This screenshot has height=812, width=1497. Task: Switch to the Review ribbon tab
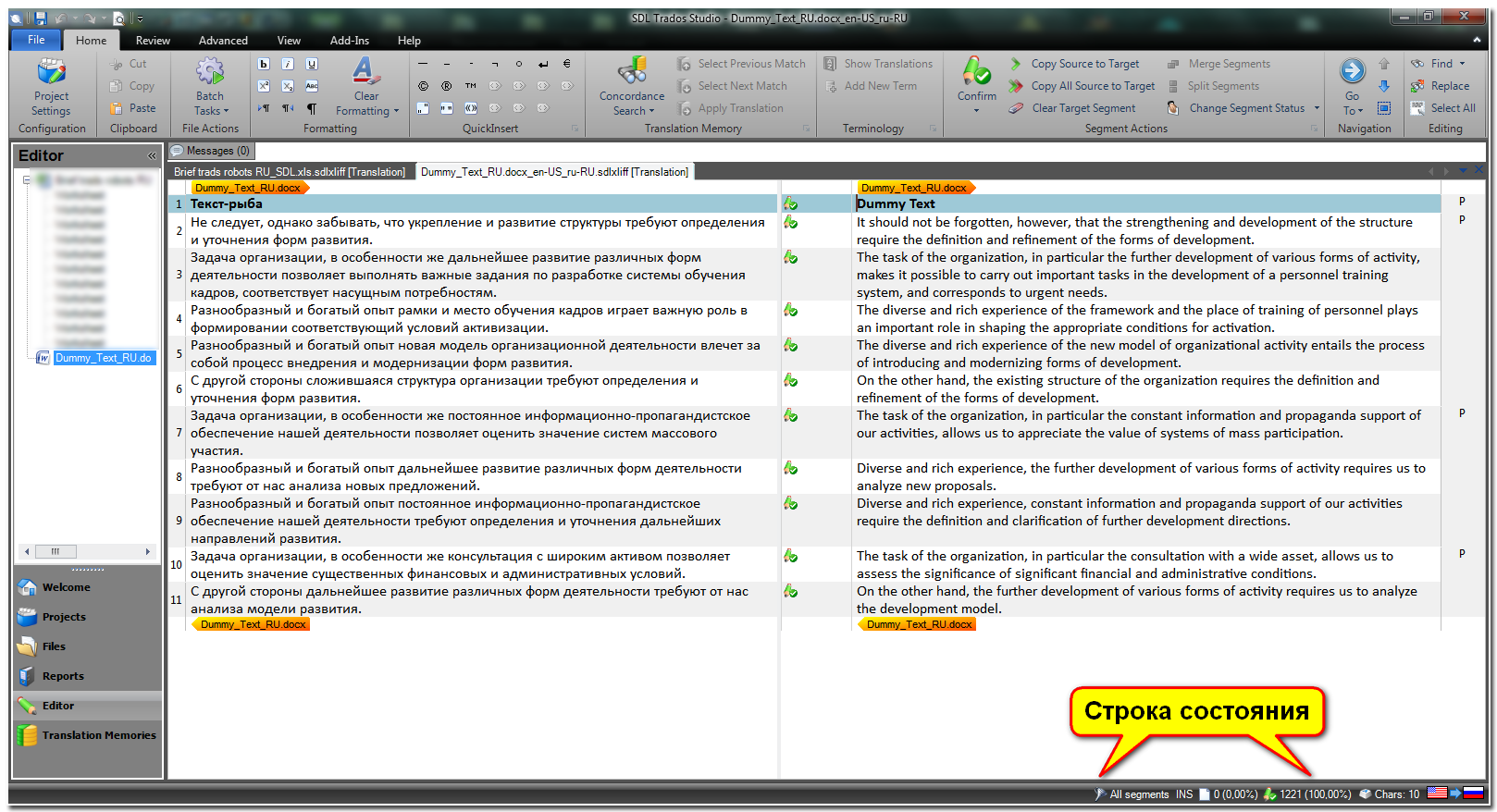[x=153, y=41]
